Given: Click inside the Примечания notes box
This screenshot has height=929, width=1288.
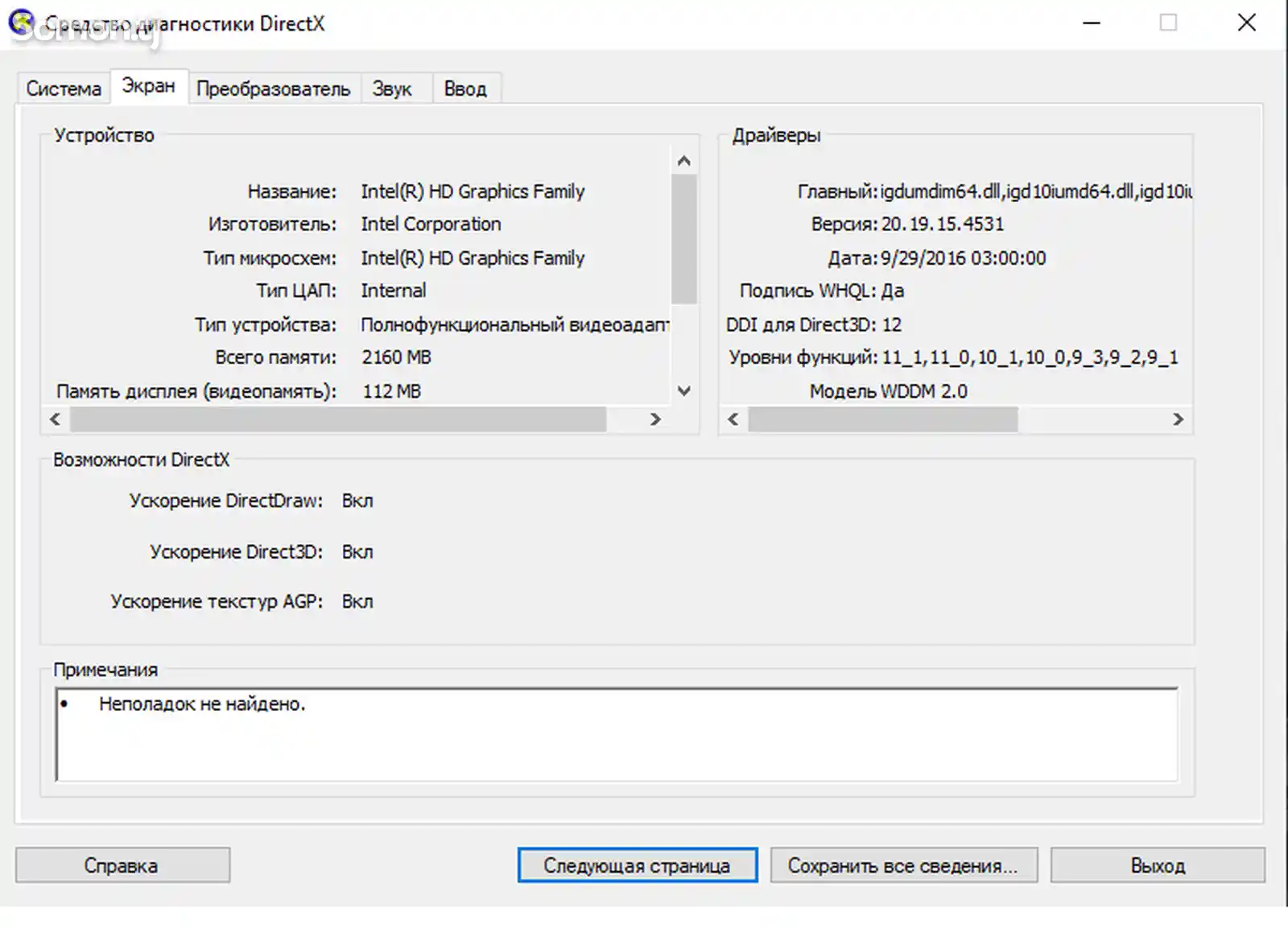Looking at the screenshot, I should 617,734.
